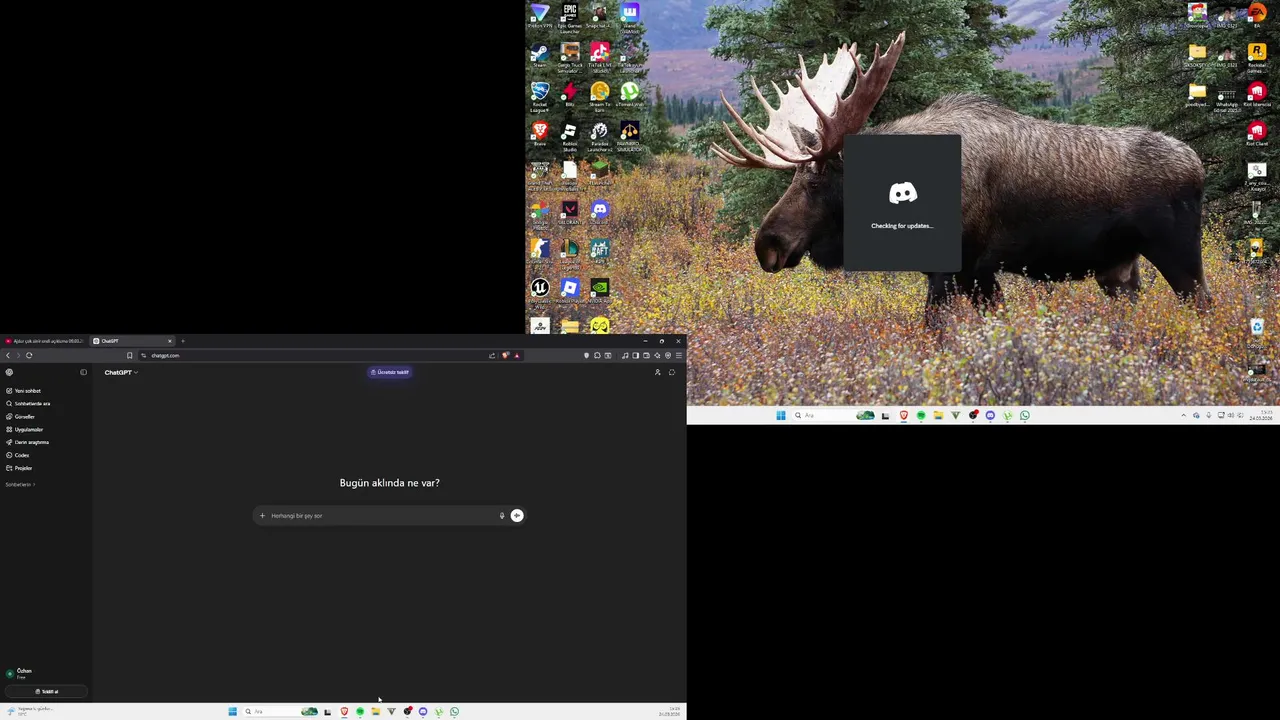Viewport: 1280px width, 720px height.
Task: Open the Discord desktop shortcut
Action: pyautogui.click(x=600, y=213)
